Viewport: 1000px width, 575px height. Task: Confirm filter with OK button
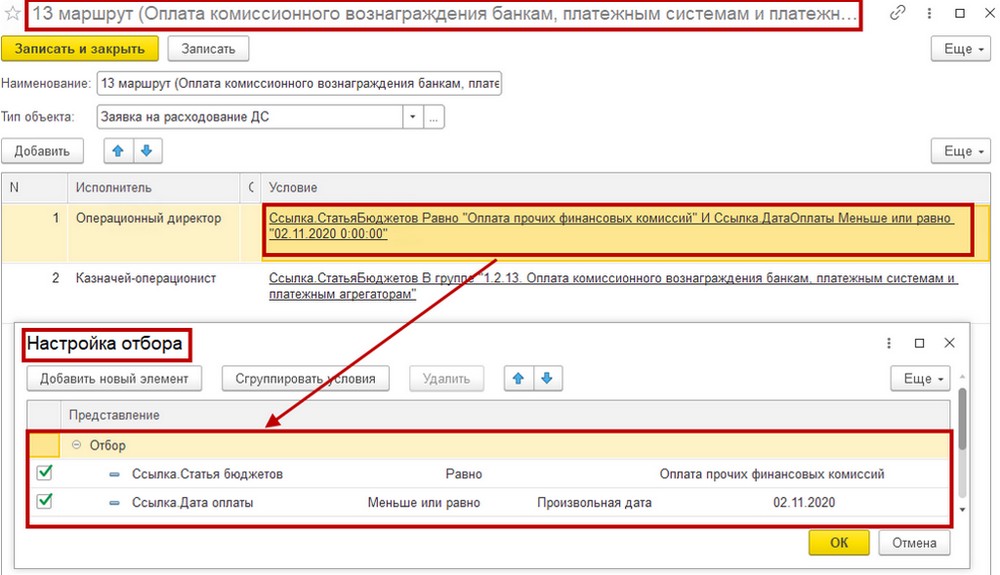[839, 542]
